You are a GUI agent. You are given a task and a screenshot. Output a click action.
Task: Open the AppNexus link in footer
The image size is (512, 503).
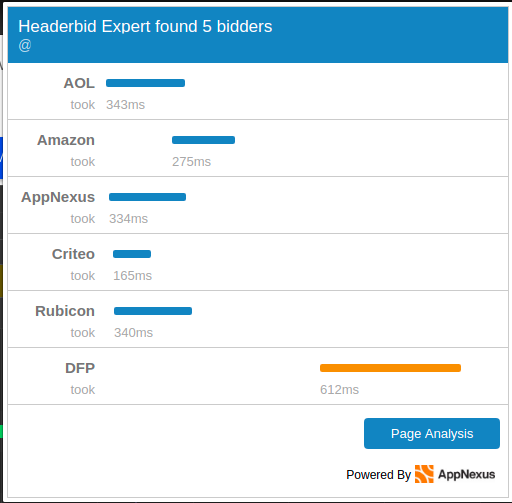pos(466,474)
